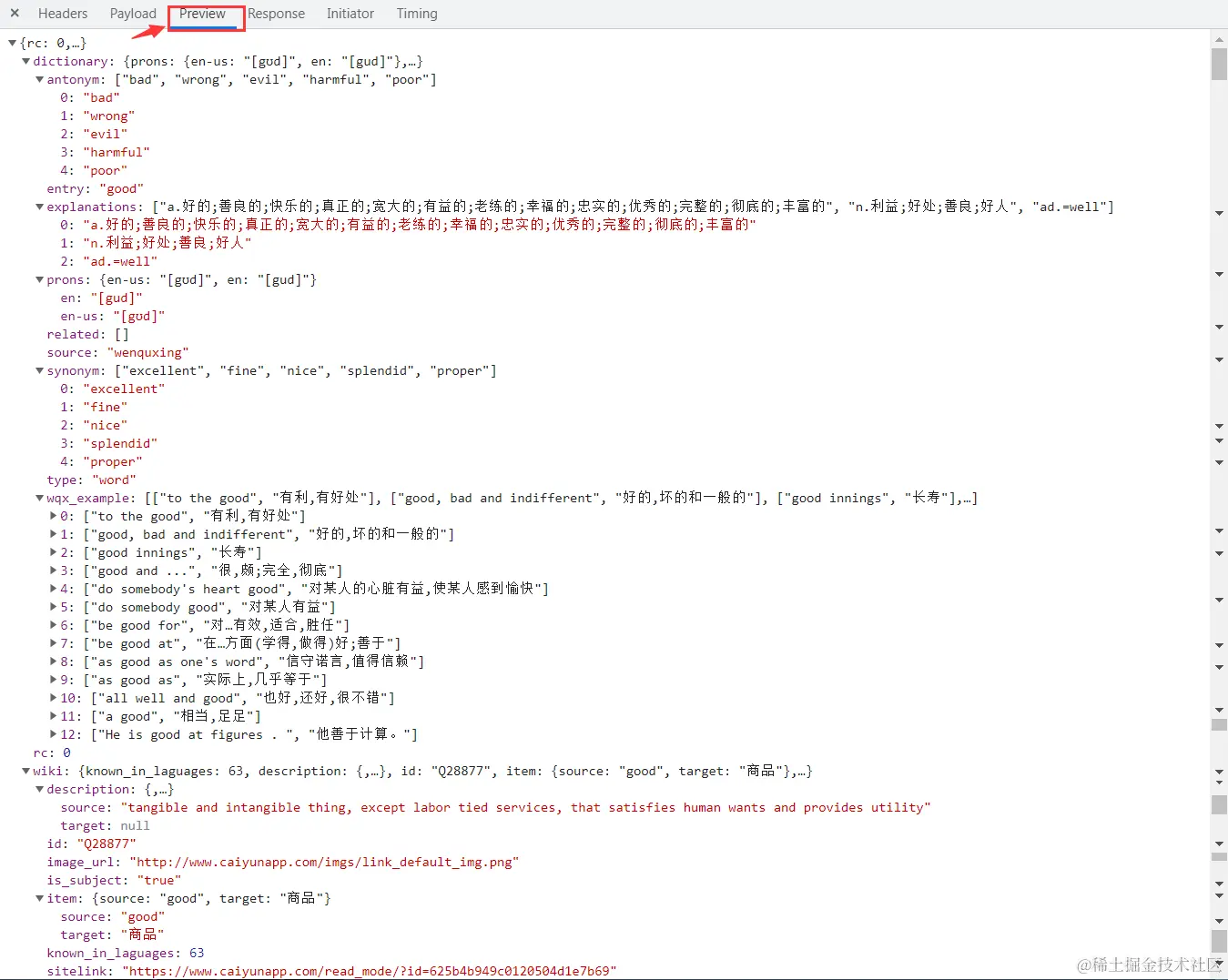Click the en-us: "[gʊd]" pronunciation row
This screenshot has width=1228, height=980.
pos(113,316)
